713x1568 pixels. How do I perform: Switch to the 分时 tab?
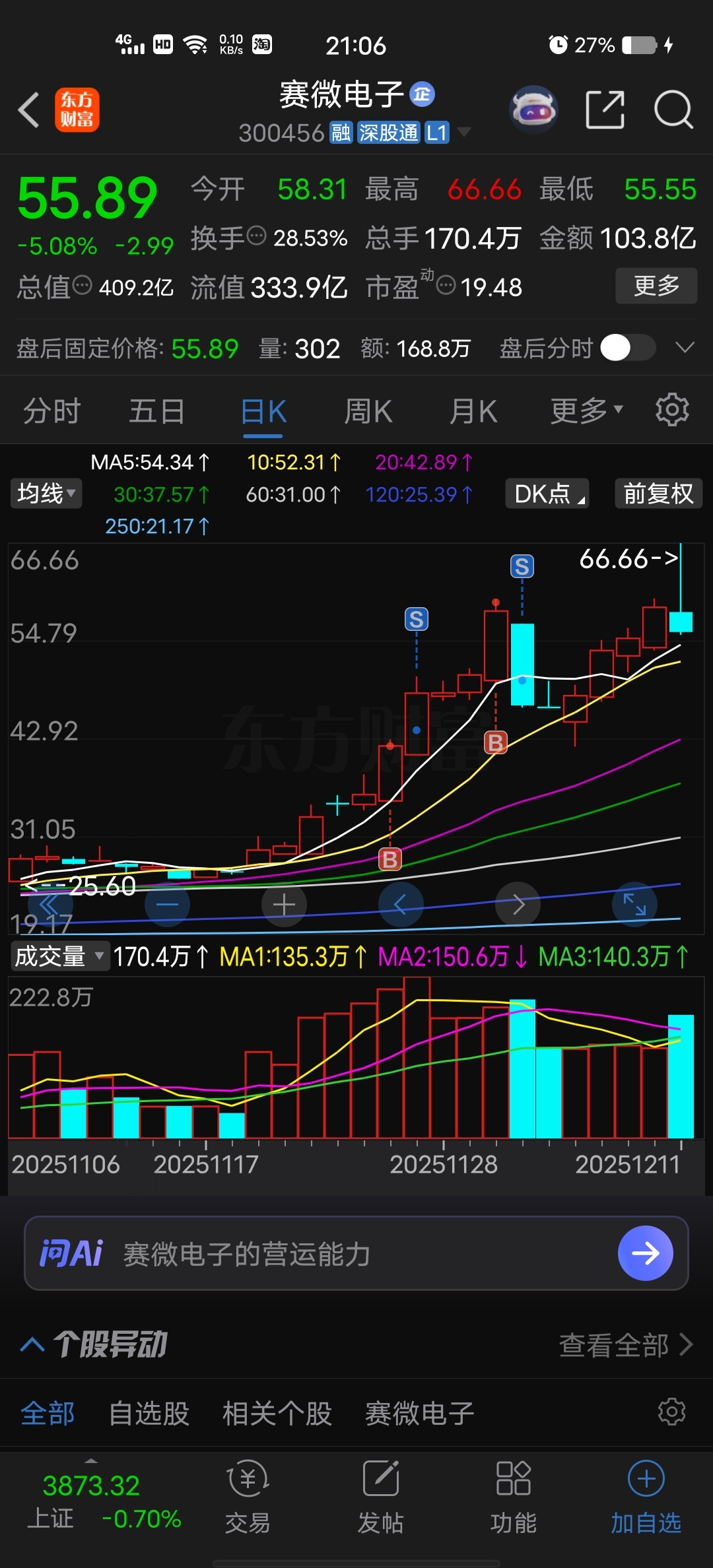click(x=51, y=412)
